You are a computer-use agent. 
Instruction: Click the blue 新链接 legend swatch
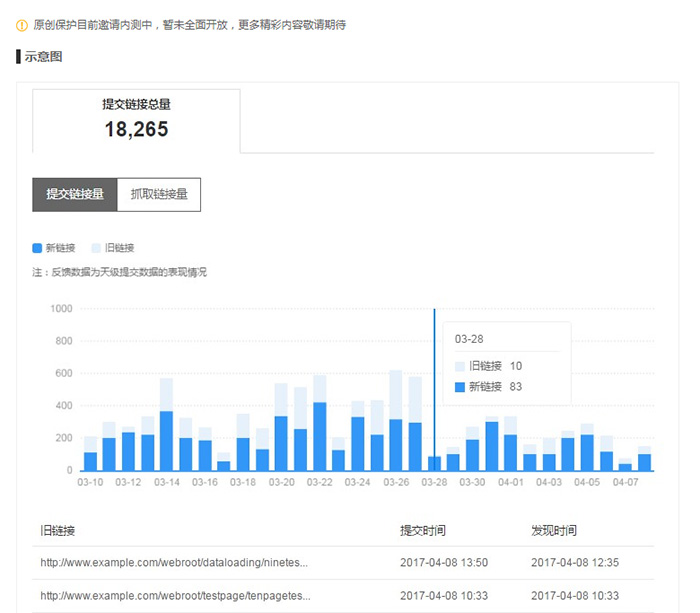38,248
